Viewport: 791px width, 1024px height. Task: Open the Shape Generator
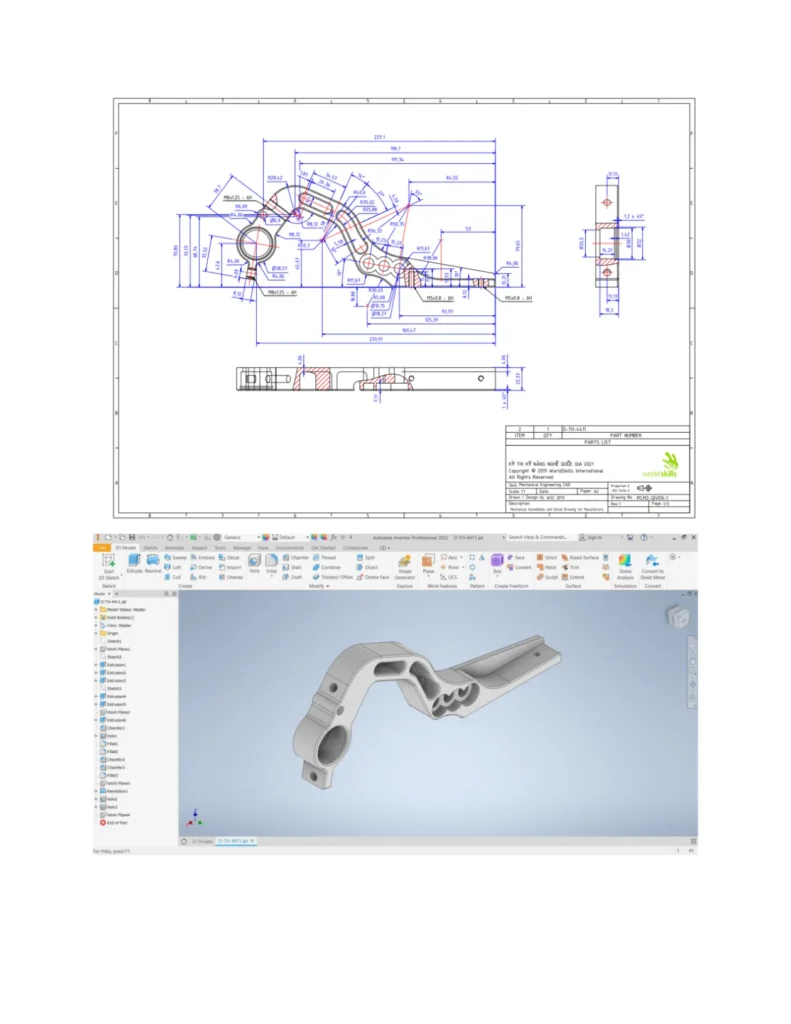[x=405, y=564]
